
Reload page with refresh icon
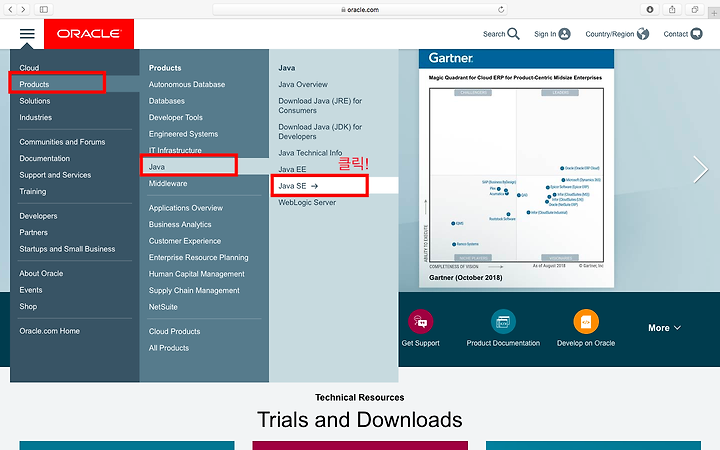tap(501, 9)
